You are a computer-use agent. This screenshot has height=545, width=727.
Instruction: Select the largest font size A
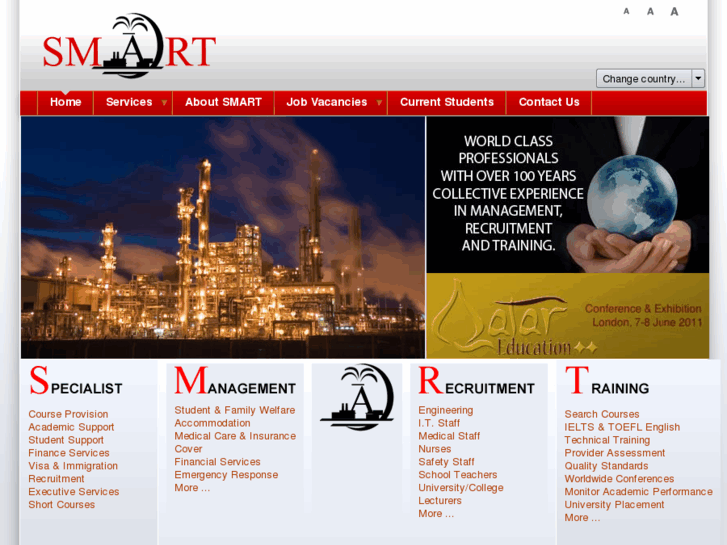click(674, 11)
